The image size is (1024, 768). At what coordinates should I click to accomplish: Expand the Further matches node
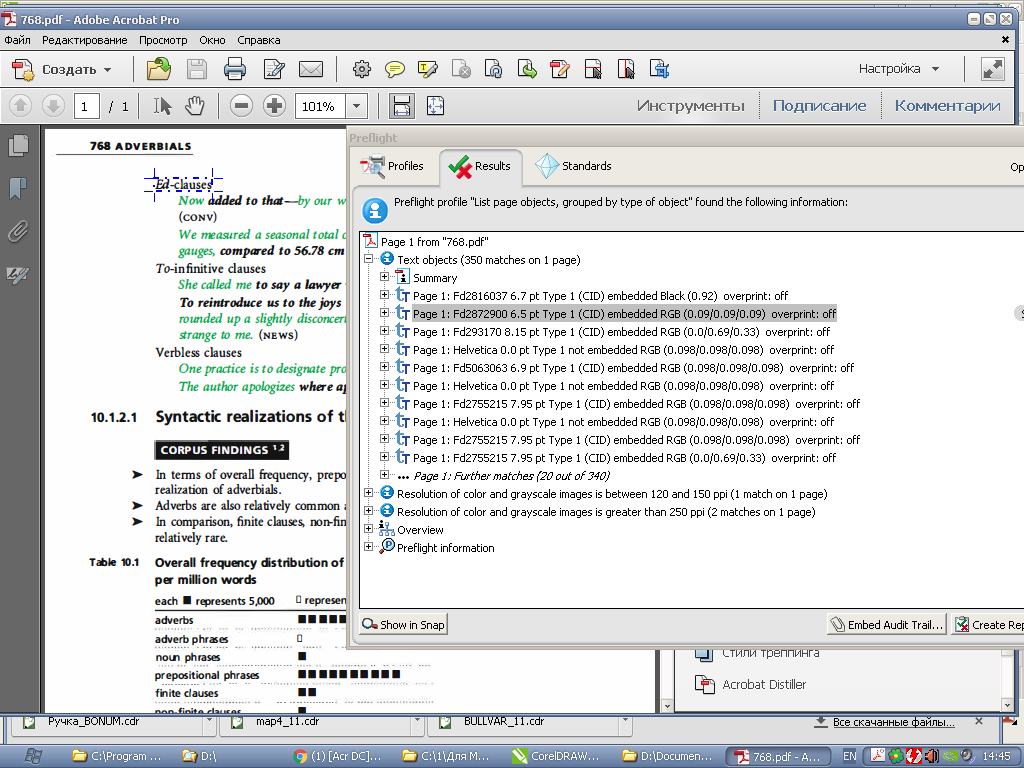pos(384,475)
